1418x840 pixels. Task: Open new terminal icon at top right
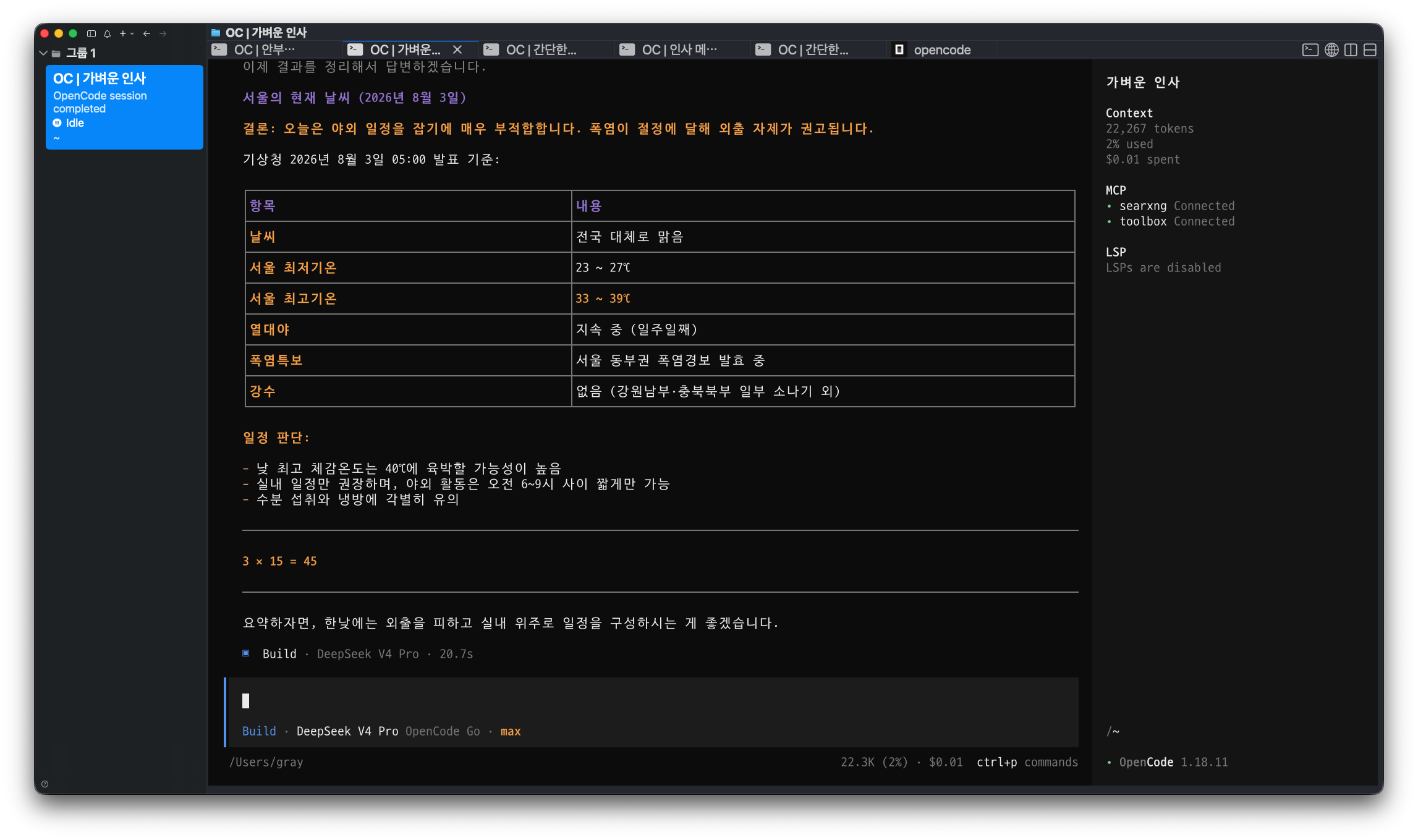pos(1310,49)
